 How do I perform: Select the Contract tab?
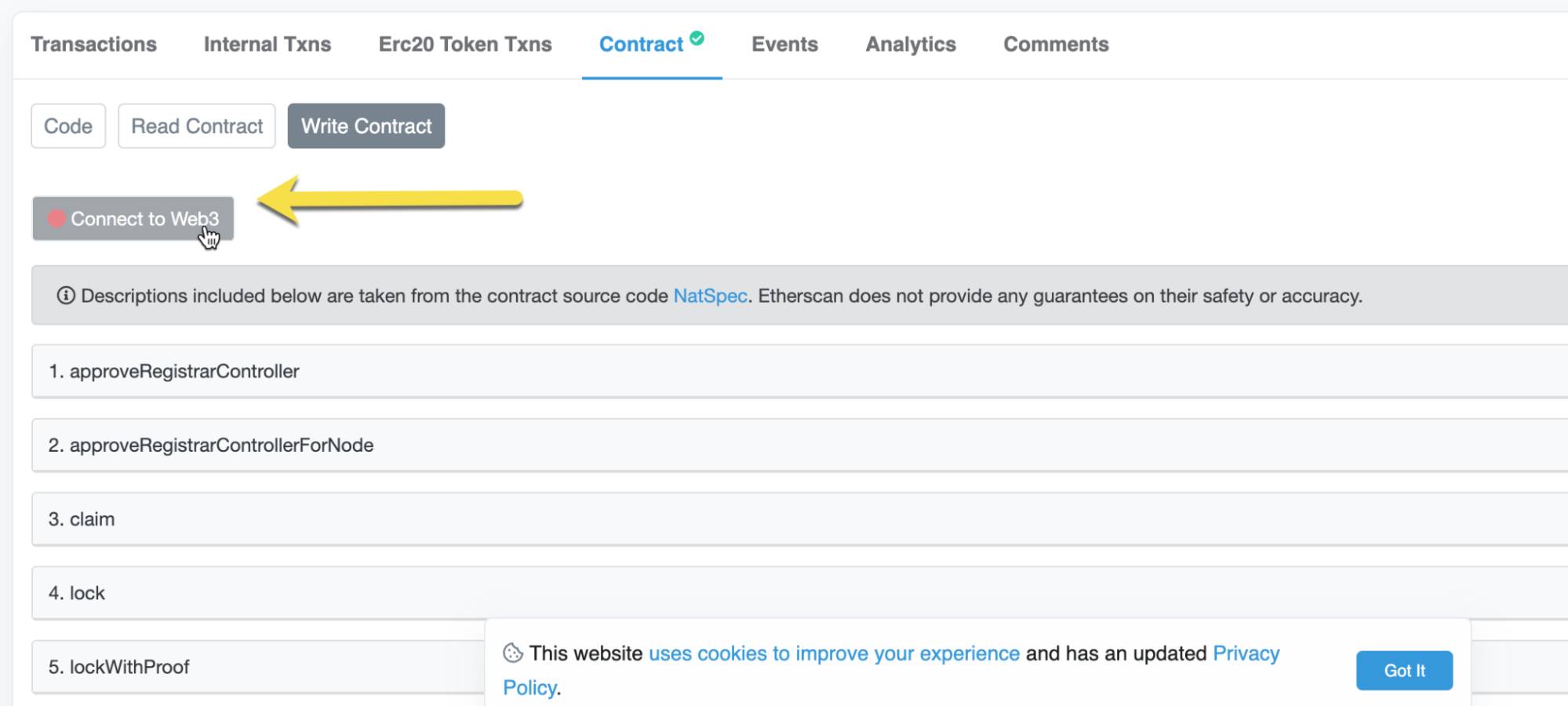point(641,45)
